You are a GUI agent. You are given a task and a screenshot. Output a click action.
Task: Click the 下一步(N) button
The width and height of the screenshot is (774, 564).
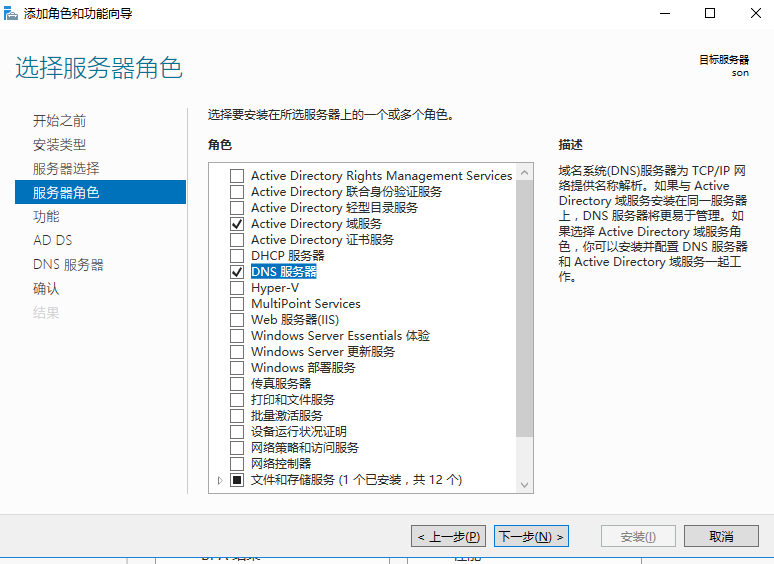[531, 536]
